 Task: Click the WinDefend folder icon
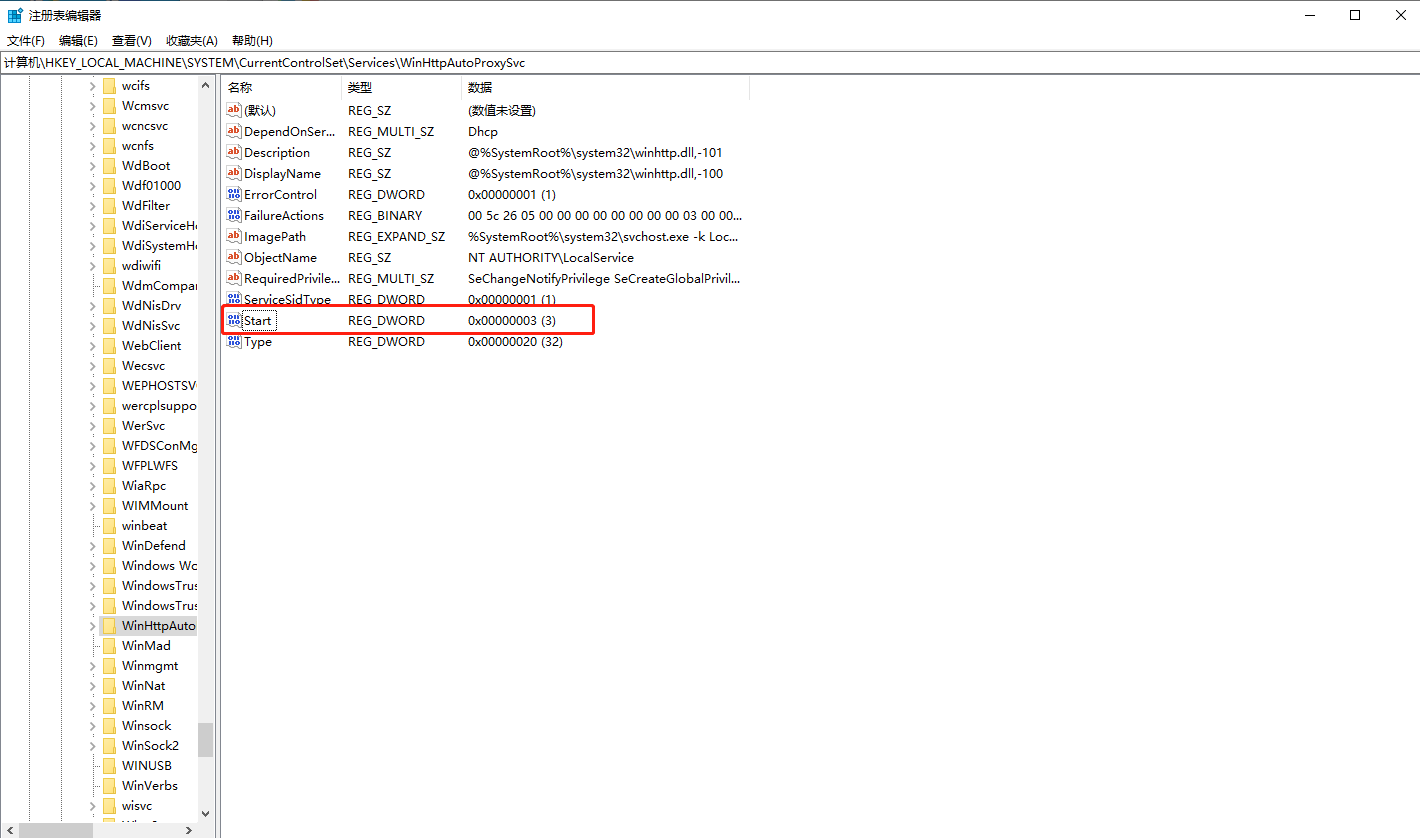click(x=110, y=545)
